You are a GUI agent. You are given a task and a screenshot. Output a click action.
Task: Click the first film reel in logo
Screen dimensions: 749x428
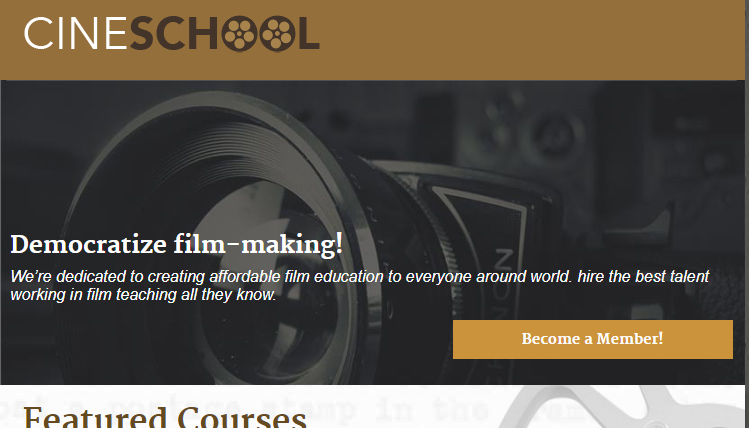click(x=240, y=33)
